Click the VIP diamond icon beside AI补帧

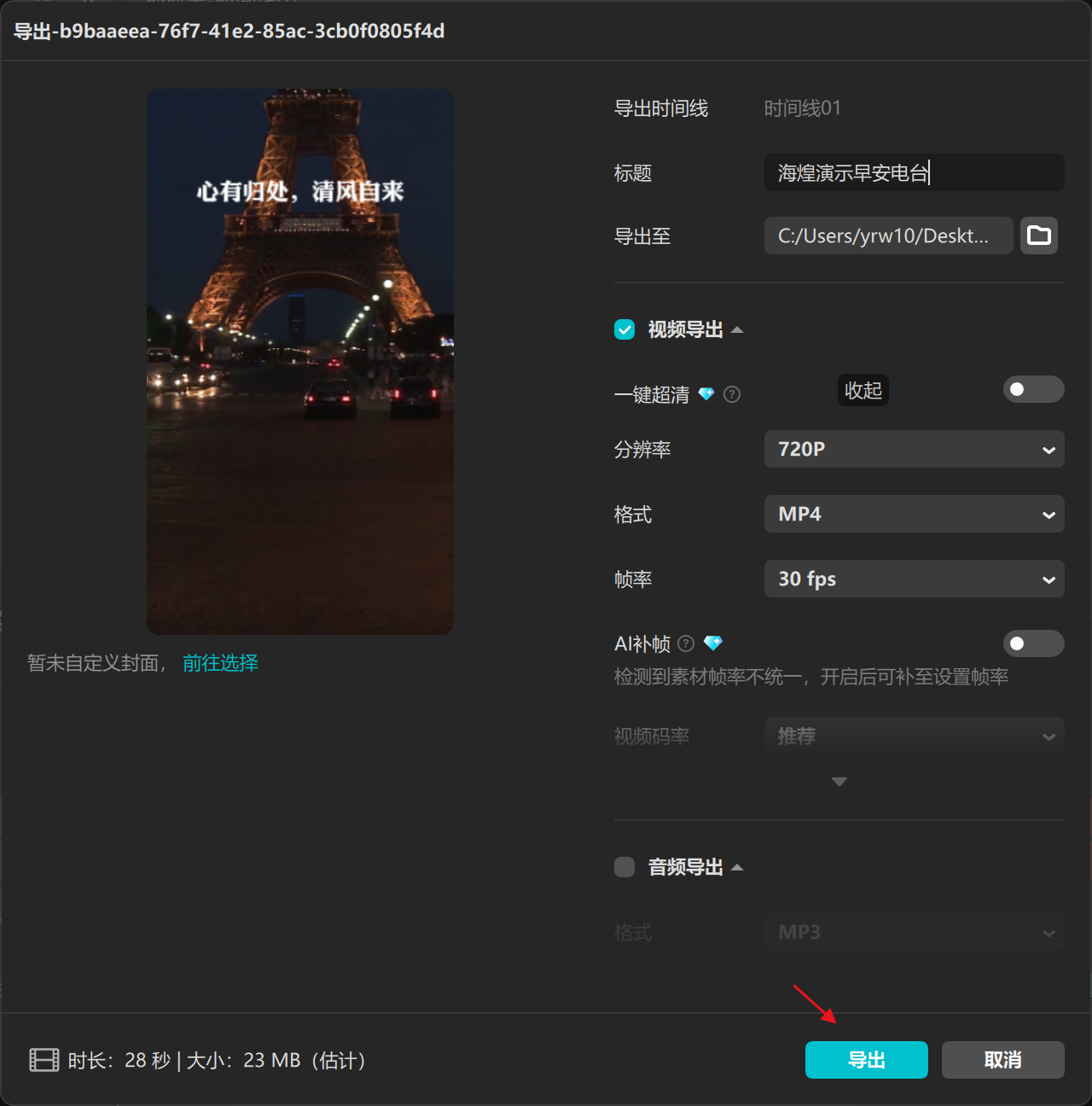click(x=713, y=643)
